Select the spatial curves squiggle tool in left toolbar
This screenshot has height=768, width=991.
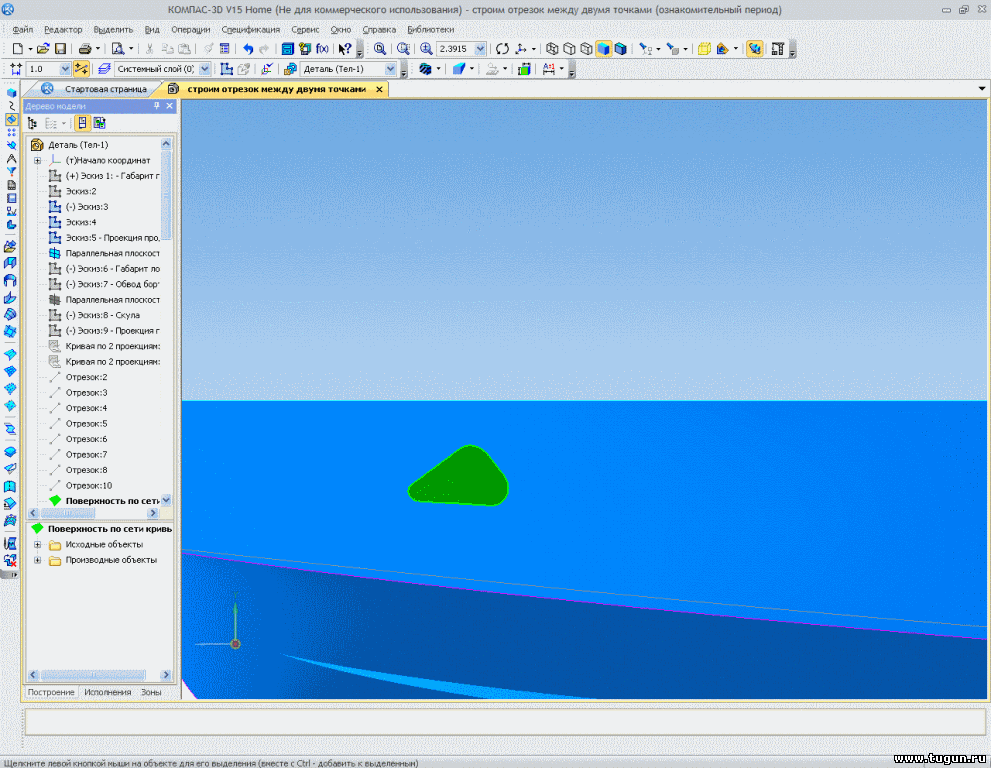click(x=11, y=106)
